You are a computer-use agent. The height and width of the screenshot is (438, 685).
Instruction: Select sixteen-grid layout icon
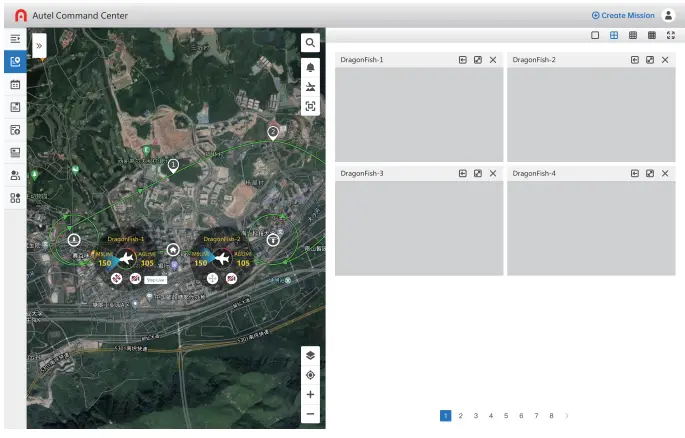(x=652, y=35)
